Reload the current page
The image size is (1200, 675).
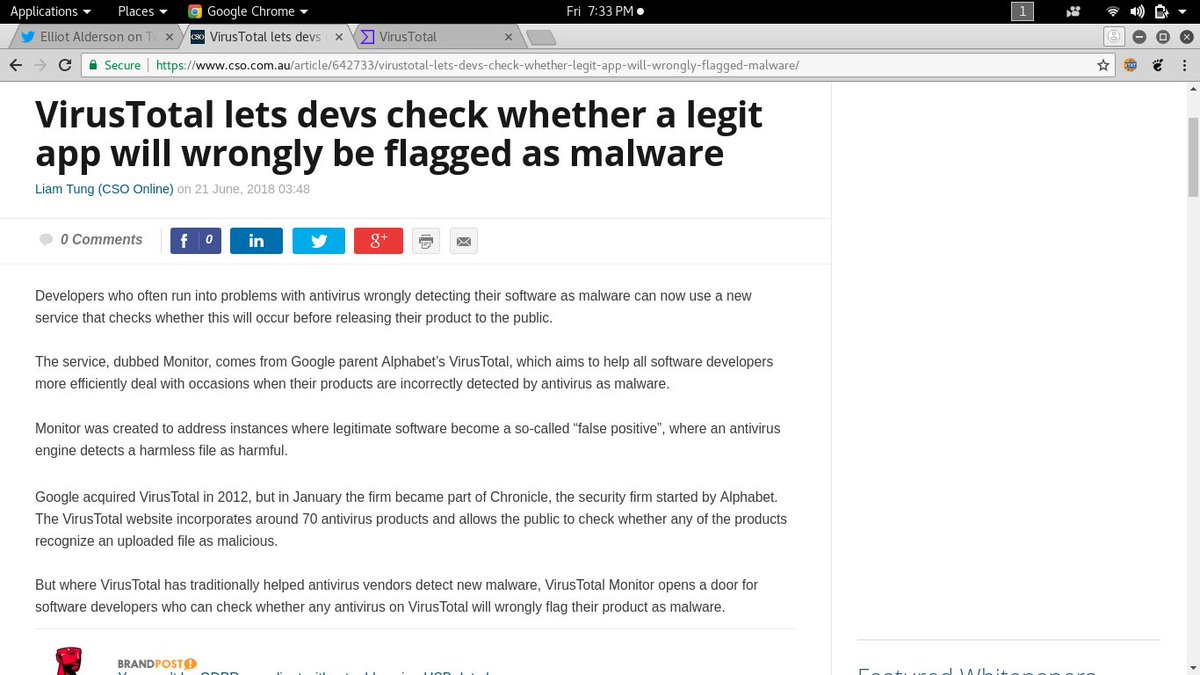click(65, 65)
